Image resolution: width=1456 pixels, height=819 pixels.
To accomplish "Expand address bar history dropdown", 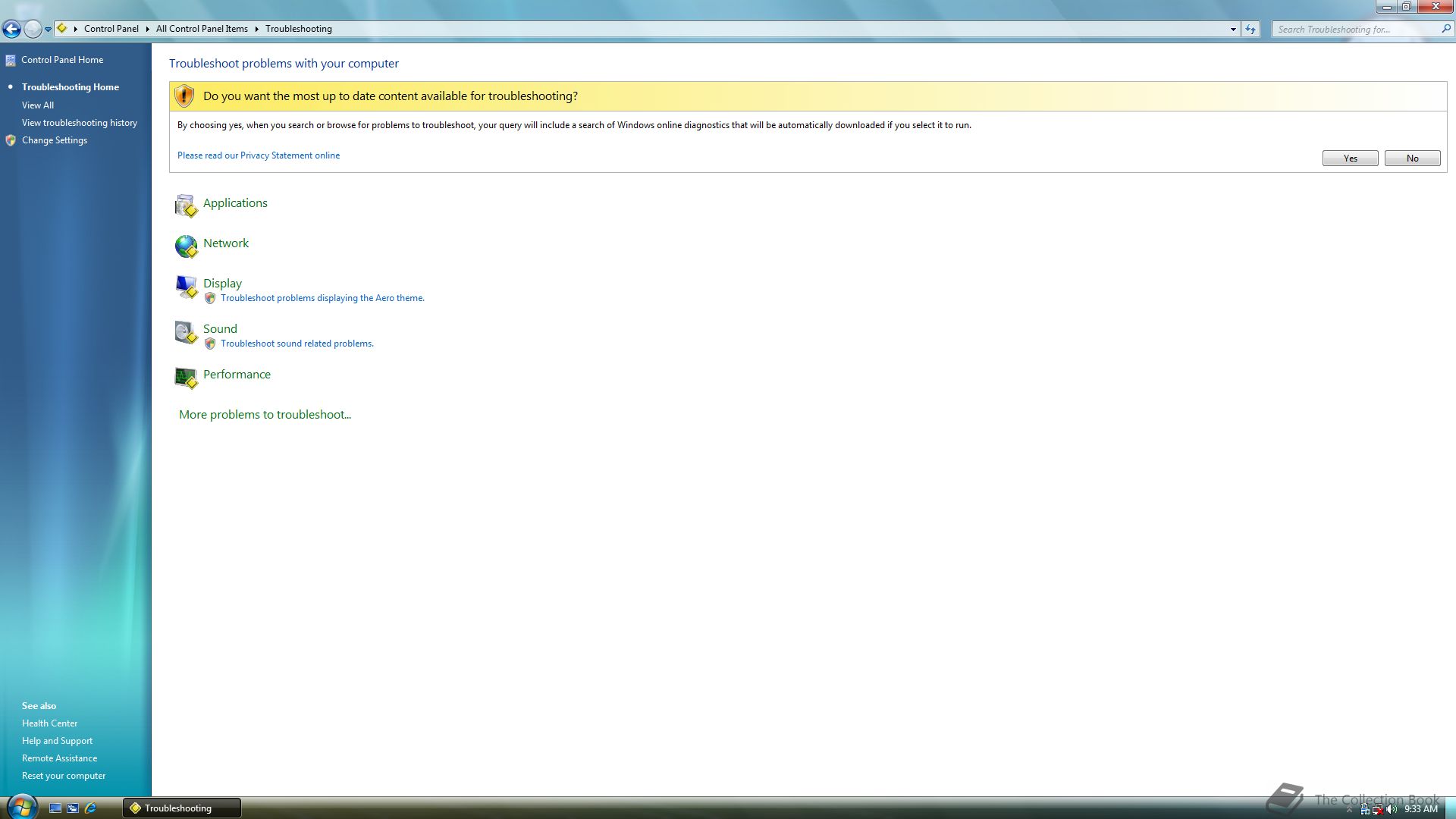I will (1233, 29).
